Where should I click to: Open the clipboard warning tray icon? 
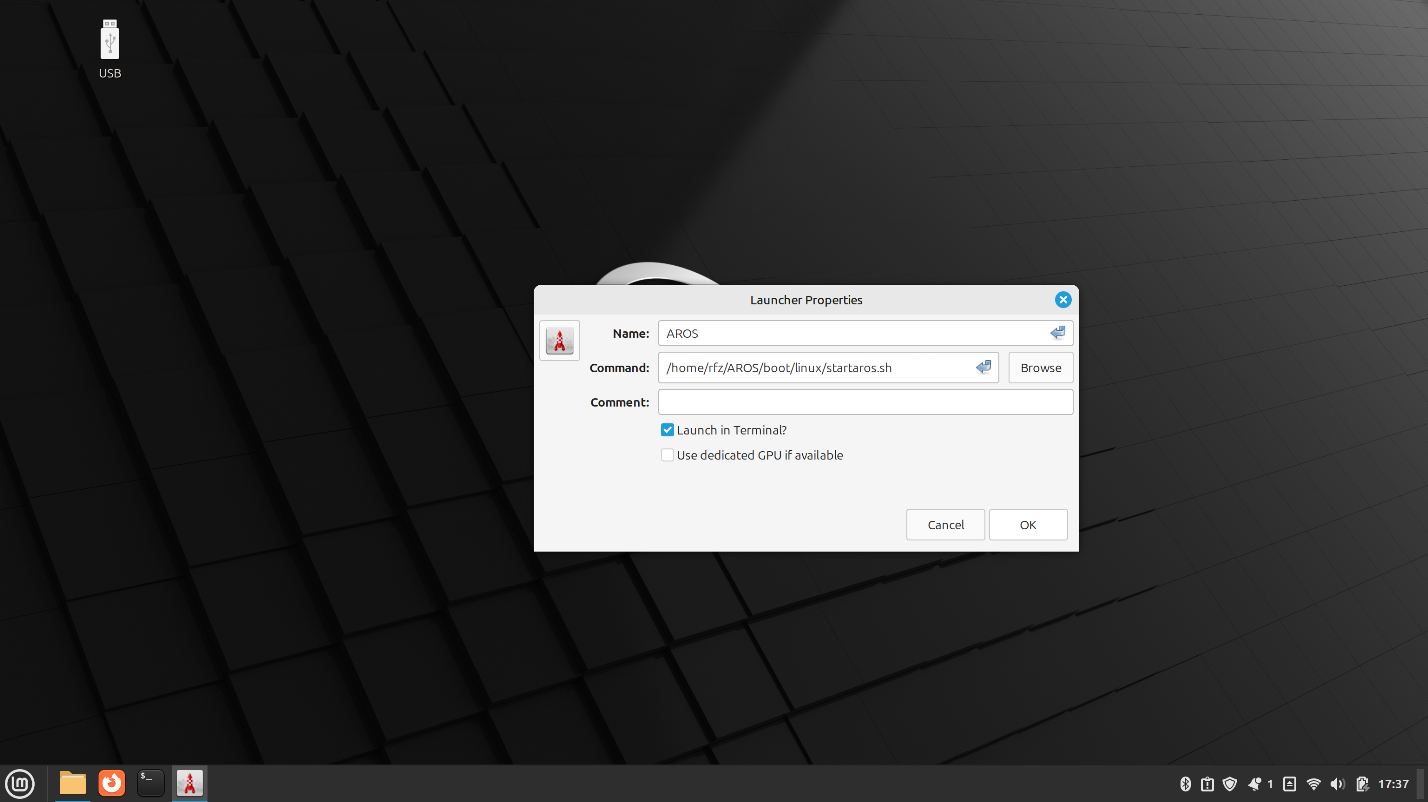[1207, 784]
